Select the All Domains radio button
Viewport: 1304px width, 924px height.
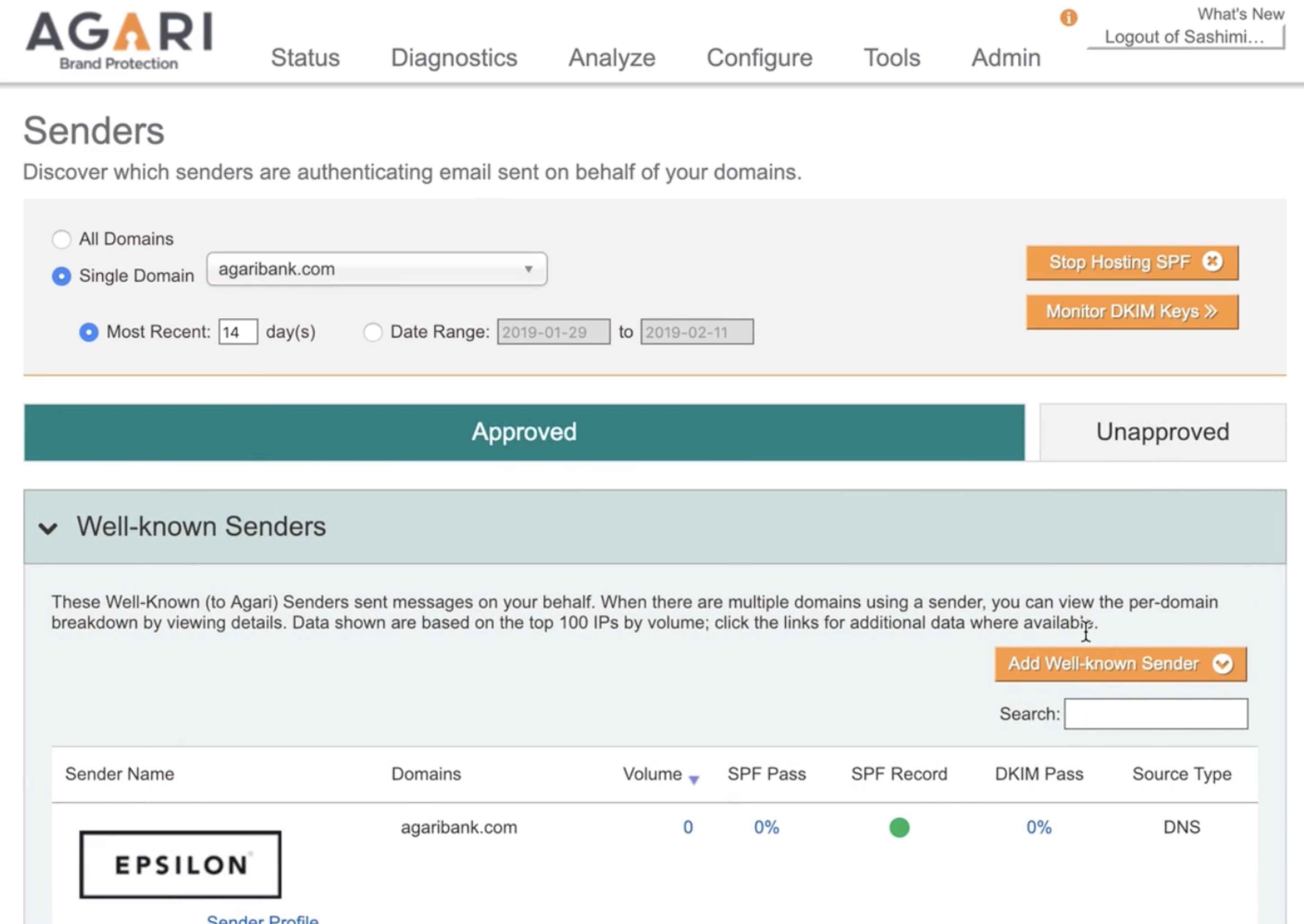[61, 239]
